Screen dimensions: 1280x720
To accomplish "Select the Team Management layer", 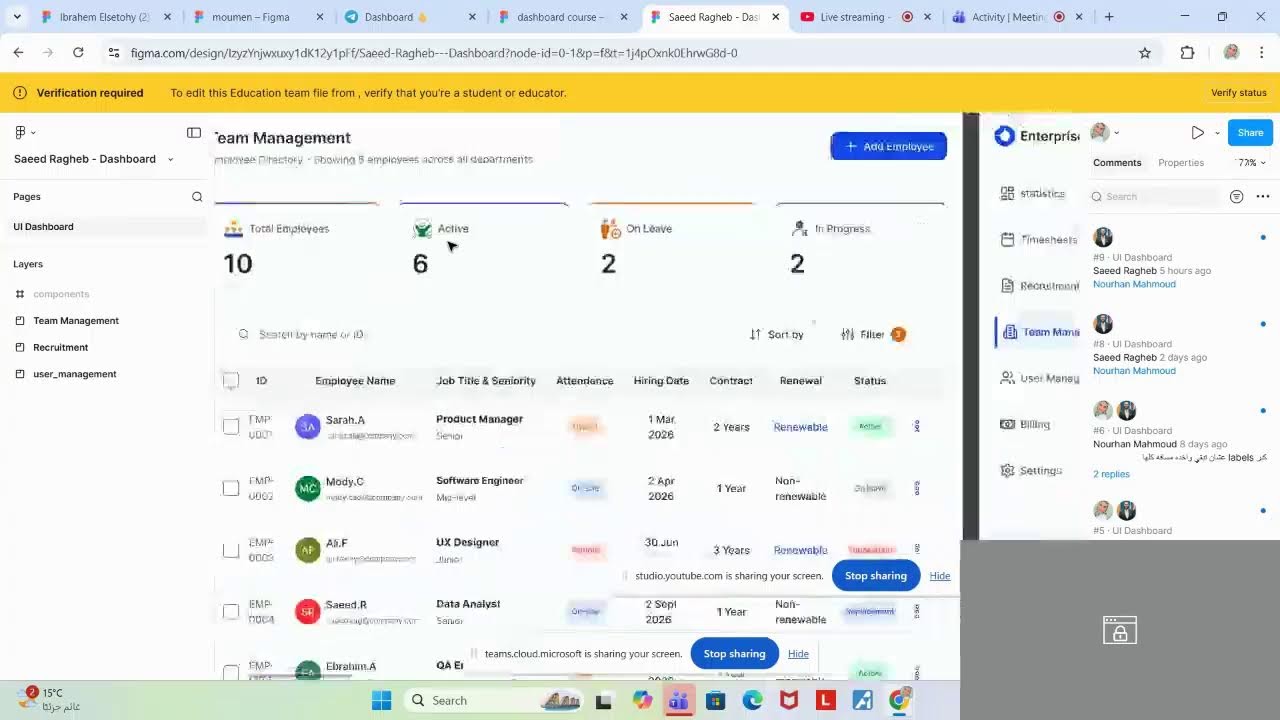I will [x=76, y=321].
